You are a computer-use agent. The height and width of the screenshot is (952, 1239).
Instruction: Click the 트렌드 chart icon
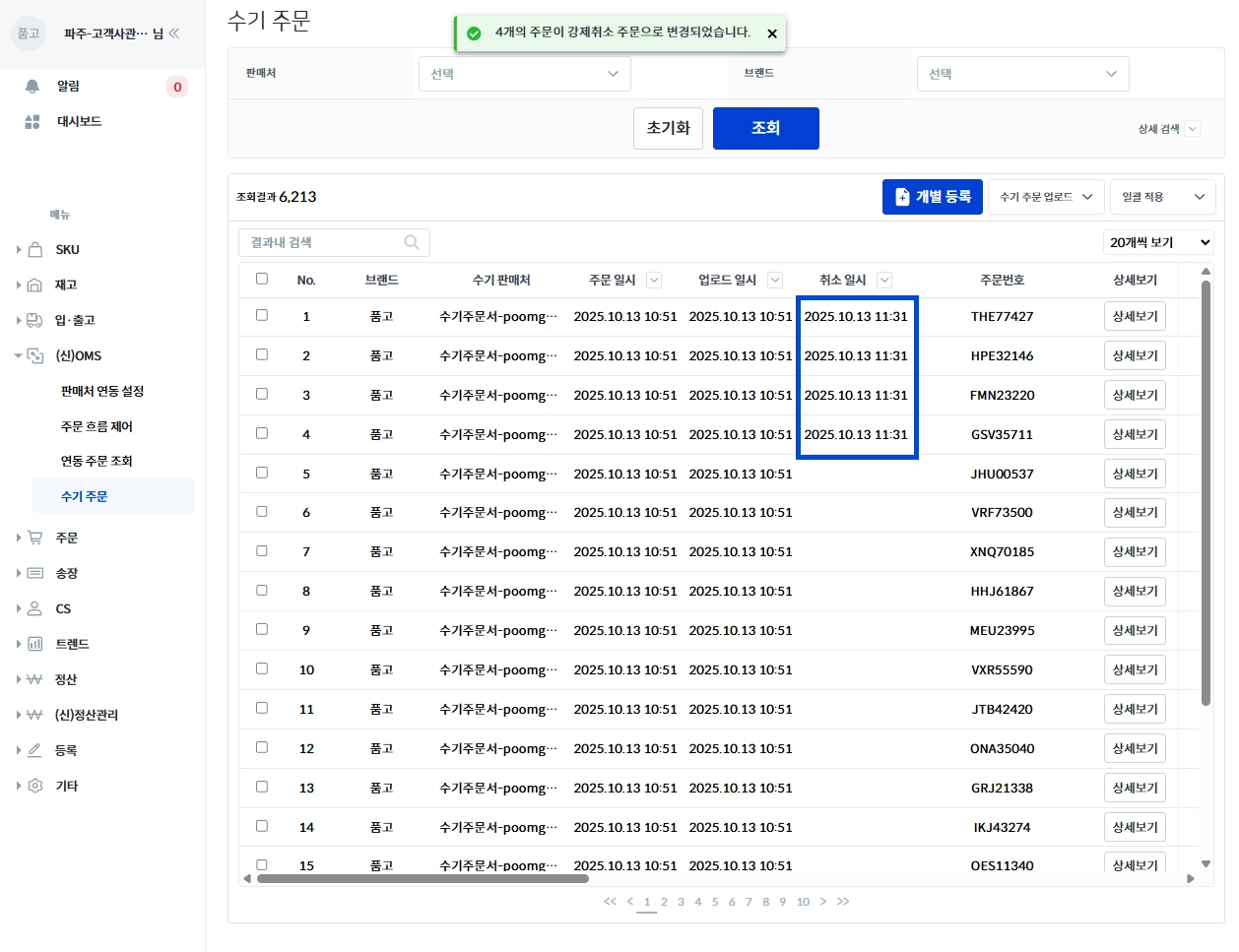click(34, 644)
